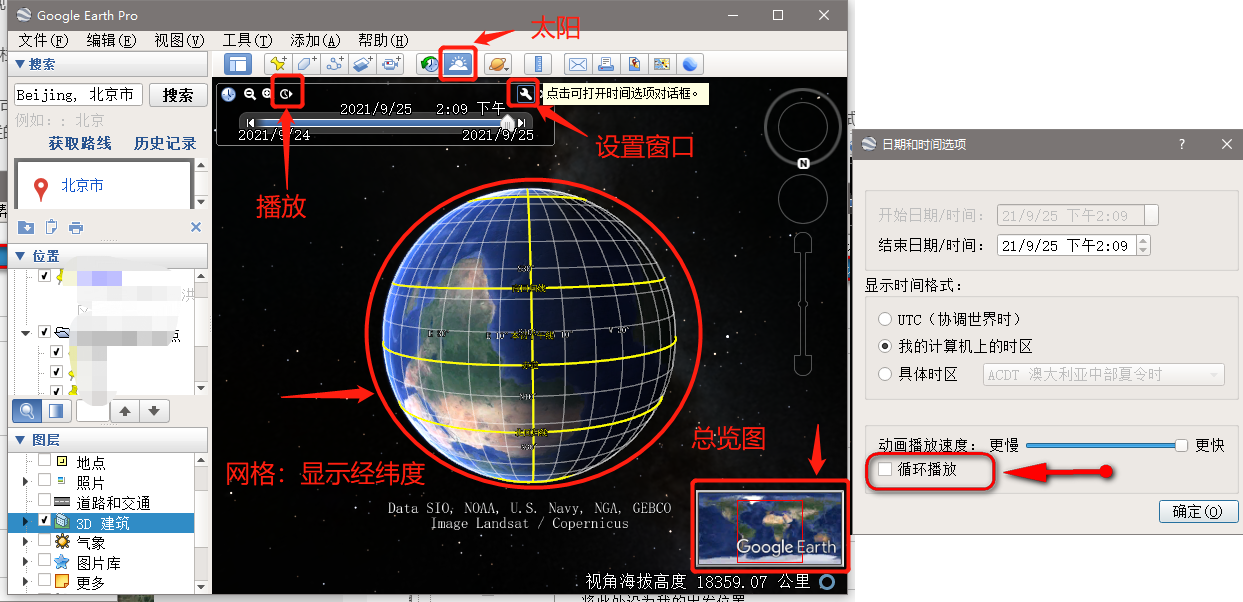This screenshot has width=1243, height=602.
Task: Enable the 图片库 layer checkbox
Action: [44, 561]
